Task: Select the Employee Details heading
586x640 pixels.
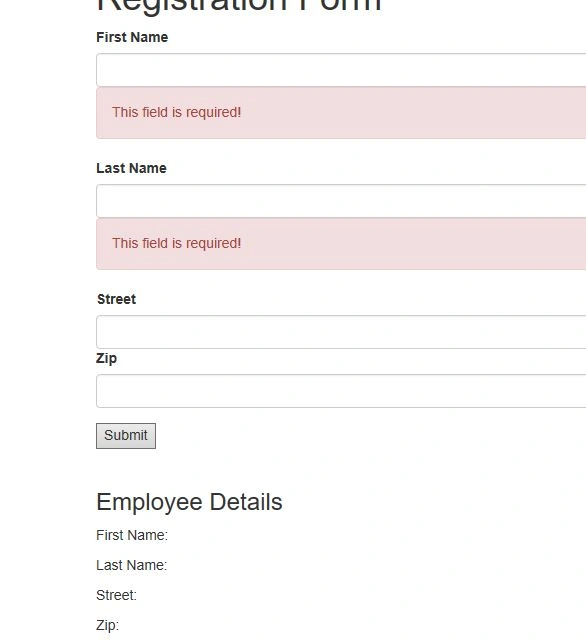Action: tap(189, 502)
